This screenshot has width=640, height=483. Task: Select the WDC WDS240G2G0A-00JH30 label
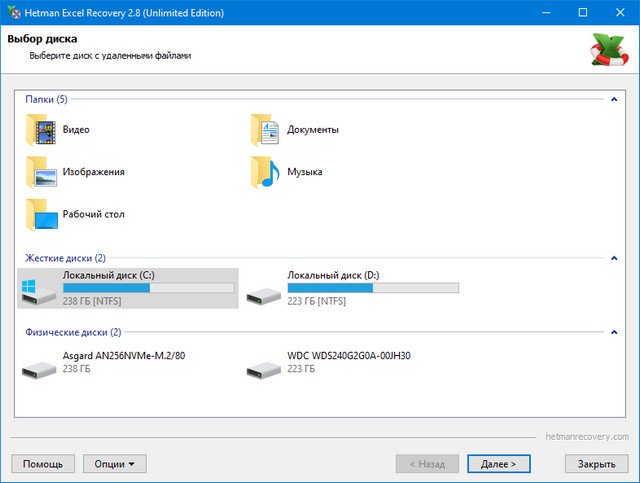(349, 356)
